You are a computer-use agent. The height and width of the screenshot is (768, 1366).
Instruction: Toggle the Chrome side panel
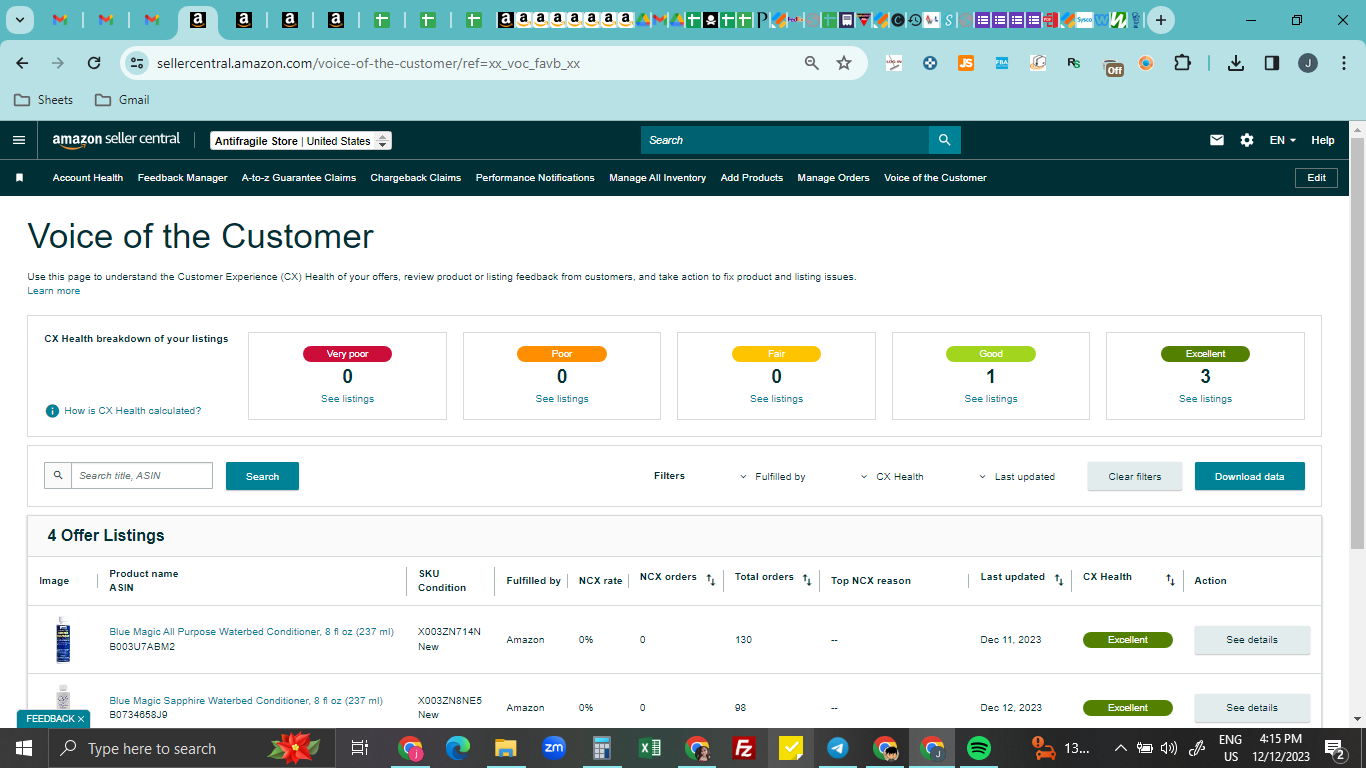(x=1272, y=63)
